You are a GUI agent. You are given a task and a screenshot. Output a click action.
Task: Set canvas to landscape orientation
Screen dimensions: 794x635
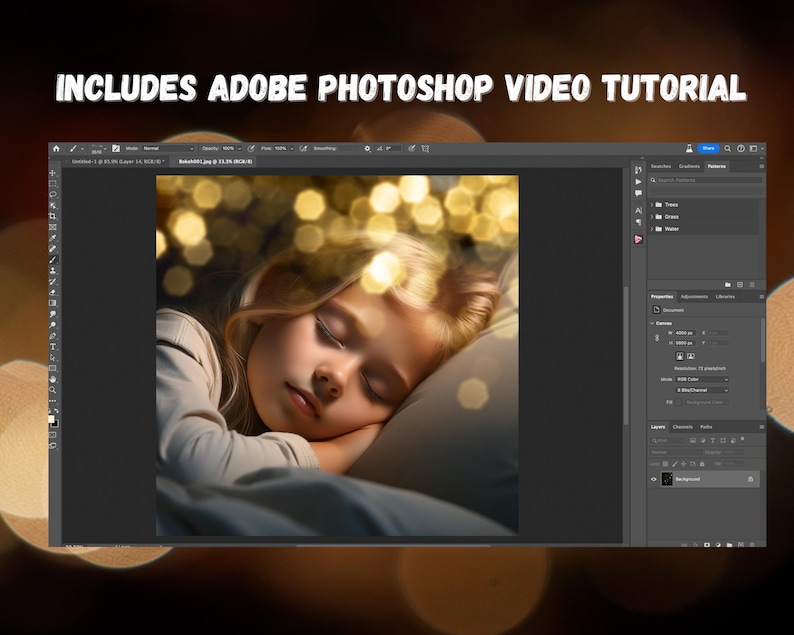tap(691, 356)
